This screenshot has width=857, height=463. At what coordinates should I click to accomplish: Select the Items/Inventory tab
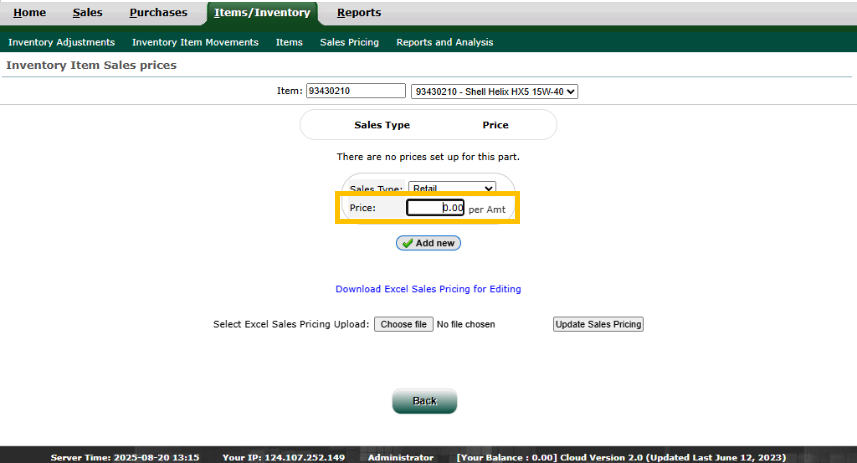click(262, 13)
